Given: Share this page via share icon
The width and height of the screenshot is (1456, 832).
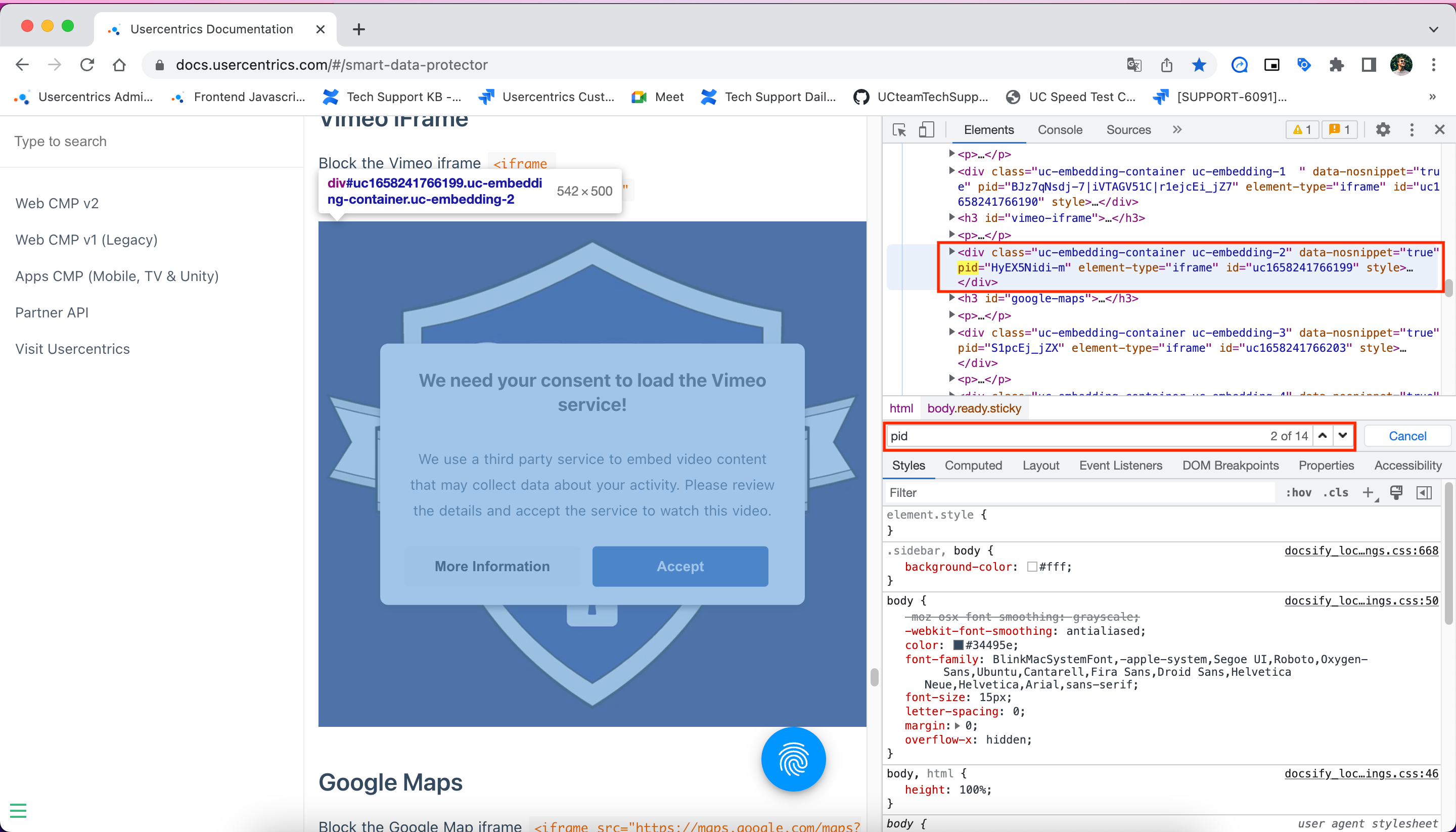Looking at the screenshot, I should coord(1166,65).
